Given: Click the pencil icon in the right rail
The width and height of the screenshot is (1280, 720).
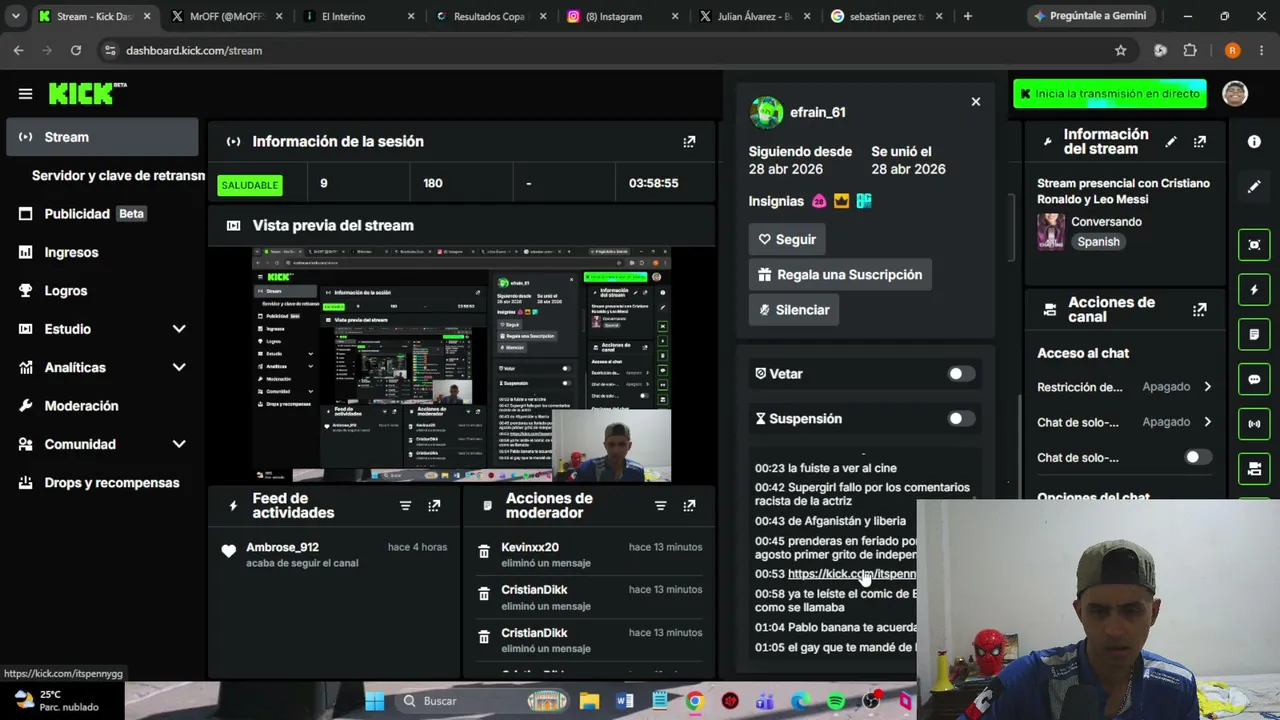Looking at the screenshot, I should pos(1254,187).
